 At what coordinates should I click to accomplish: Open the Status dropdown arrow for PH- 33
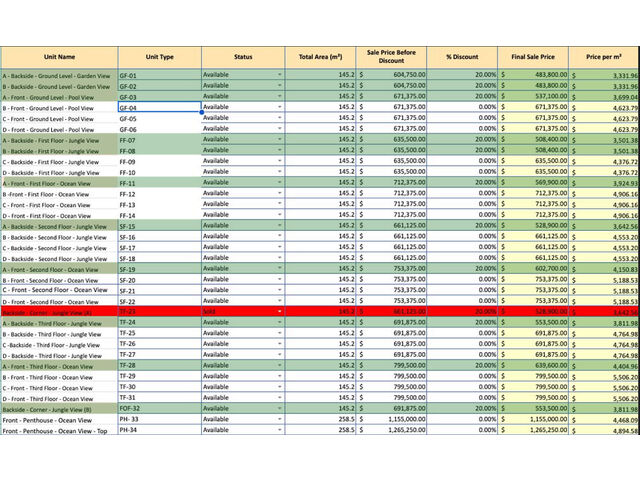click(280, 419)
